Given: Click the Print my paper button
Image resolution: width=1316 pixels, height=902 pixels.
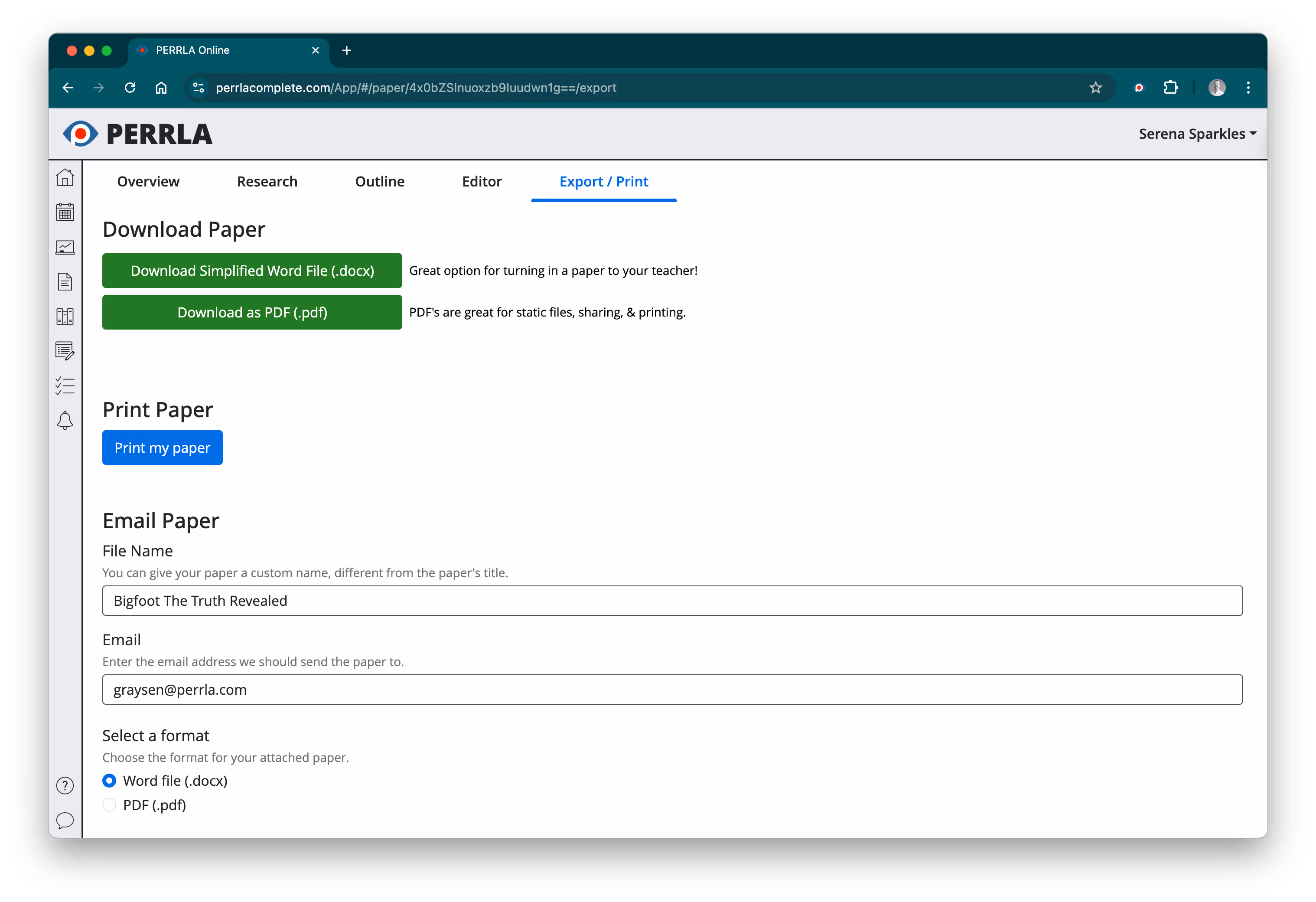Looking at the screenshot, I should [163, 448].
